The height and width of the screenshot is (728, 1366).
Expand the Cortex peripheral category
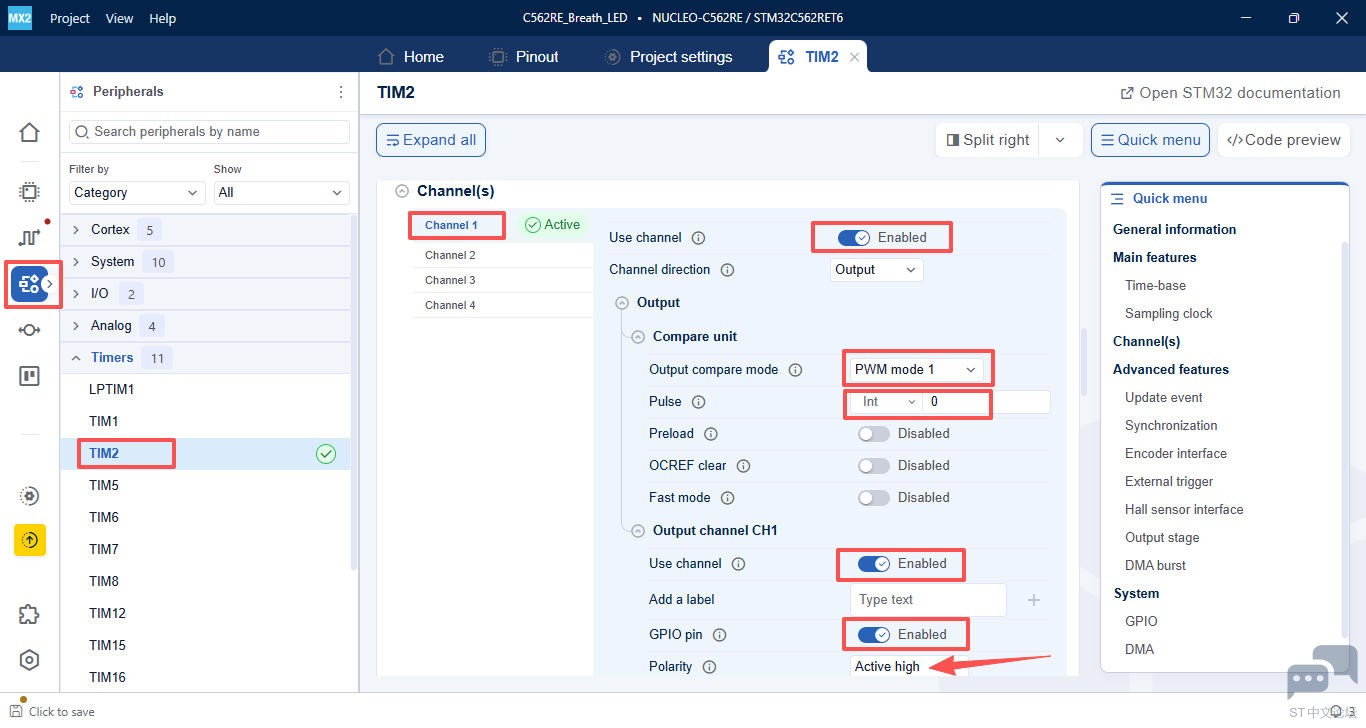[x=76, y=230]
